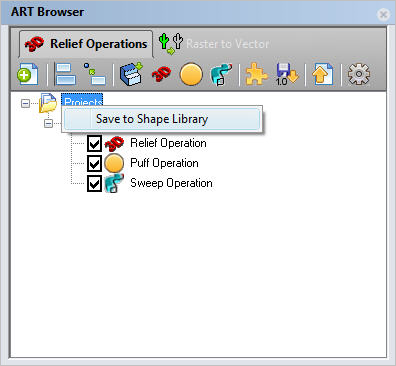Select the Projects tree item
The image size is (396, 366).
[82, 100]
